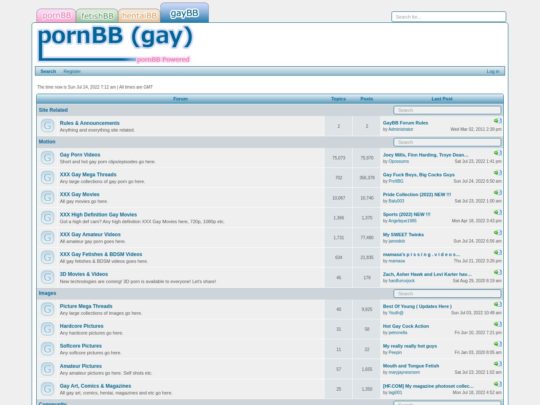Image resolution: width=540 pixels, height=405 pixels.
Task: Switch to the hentaiBB tab
Action: (139, 16)
